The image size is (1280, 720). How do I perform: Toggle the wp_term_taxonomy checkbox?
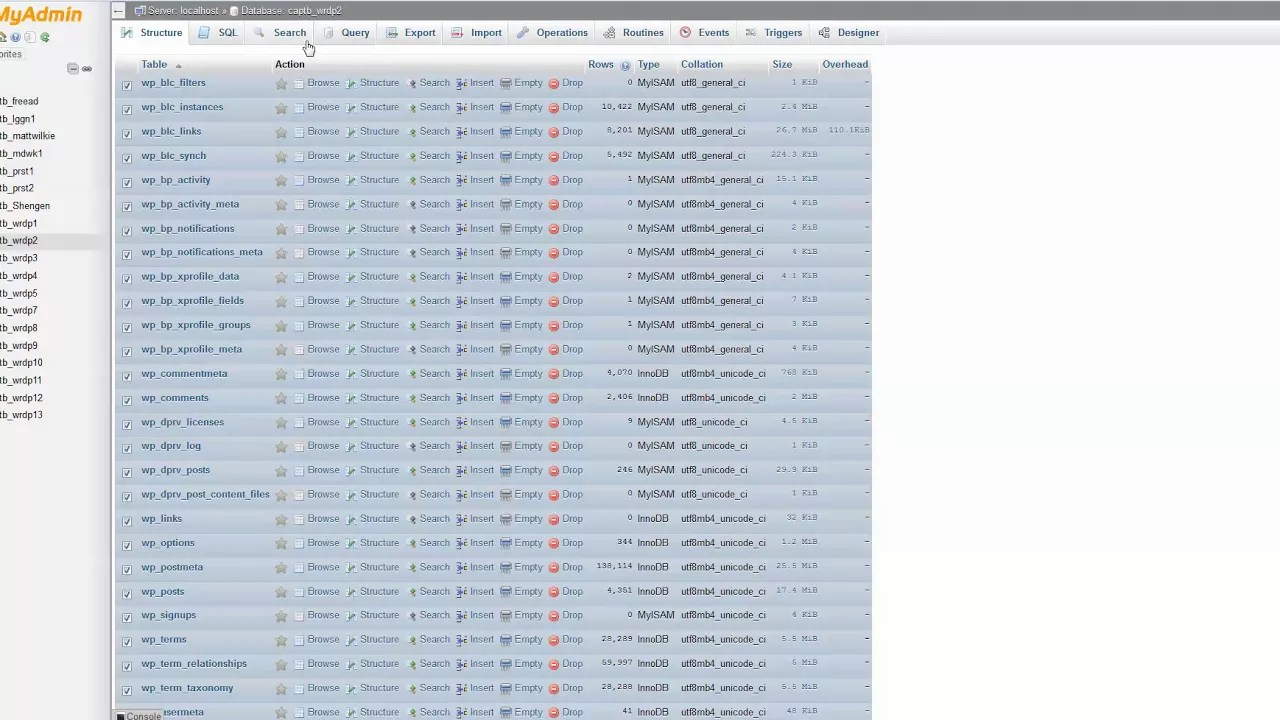click(x=127, y=690)
